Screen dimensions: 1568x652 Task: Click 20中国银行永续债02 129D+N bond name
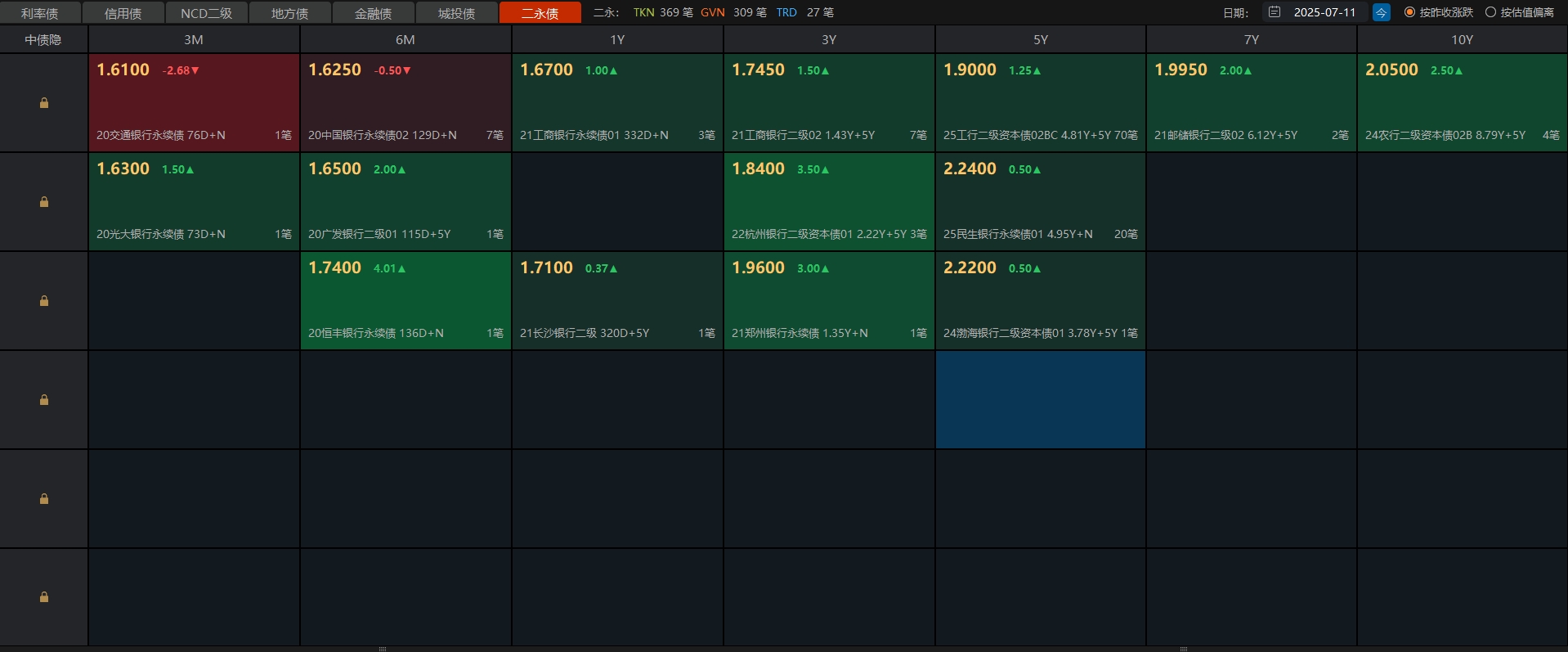pos(383,135)
